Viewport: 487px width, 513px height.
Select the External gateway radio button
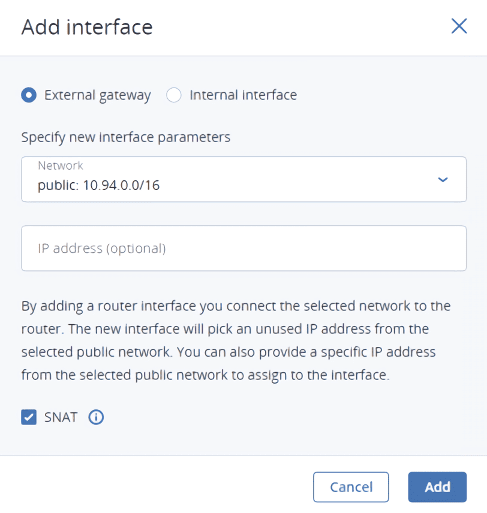point(29,95)
